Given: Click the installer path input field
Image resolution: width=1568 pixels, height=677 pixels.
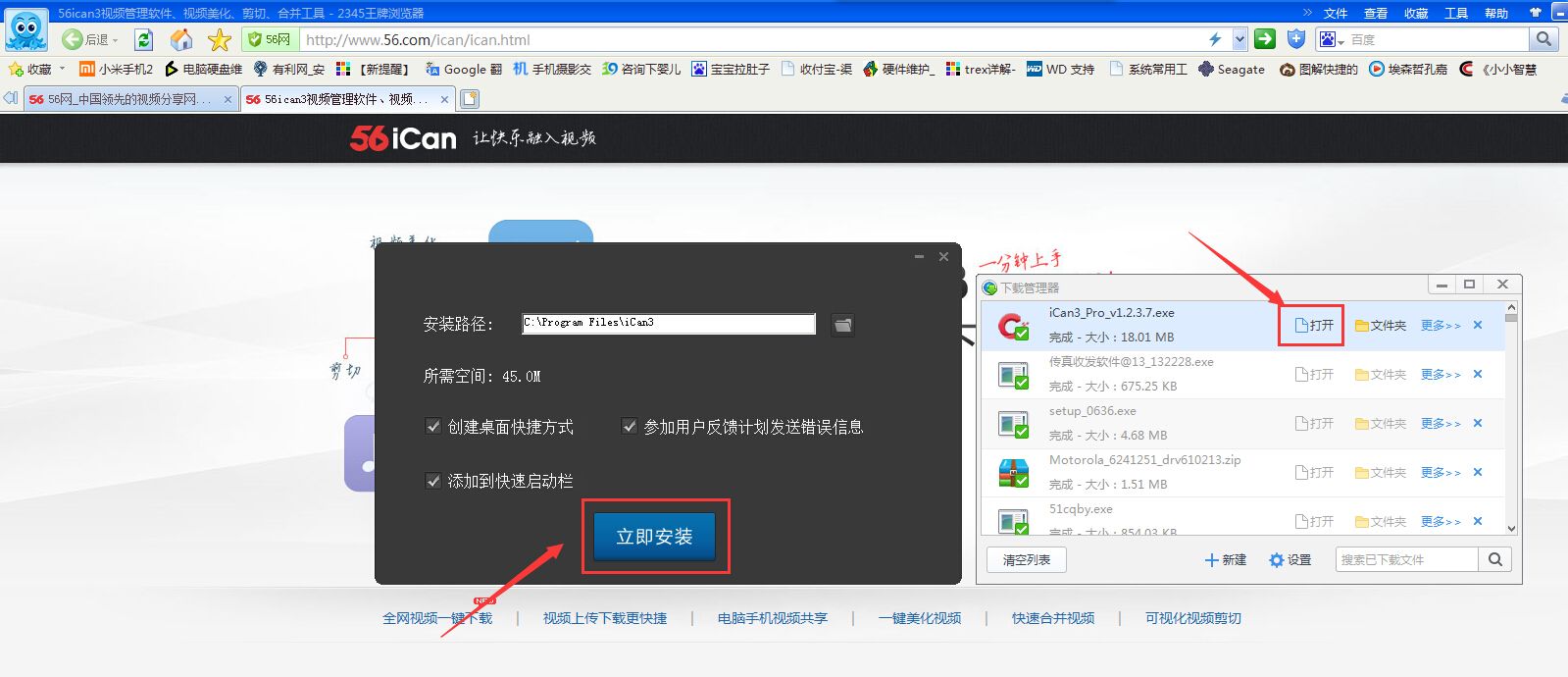Looking at the screenshot, I should 669,323.
